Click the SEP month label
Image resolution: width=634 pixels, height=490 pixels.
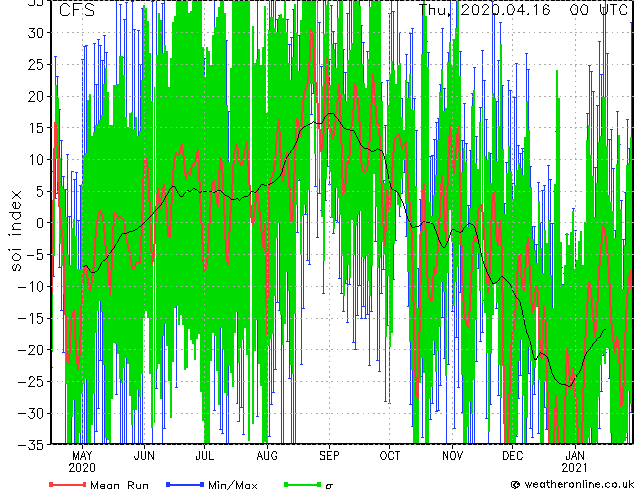click(329, 456)
